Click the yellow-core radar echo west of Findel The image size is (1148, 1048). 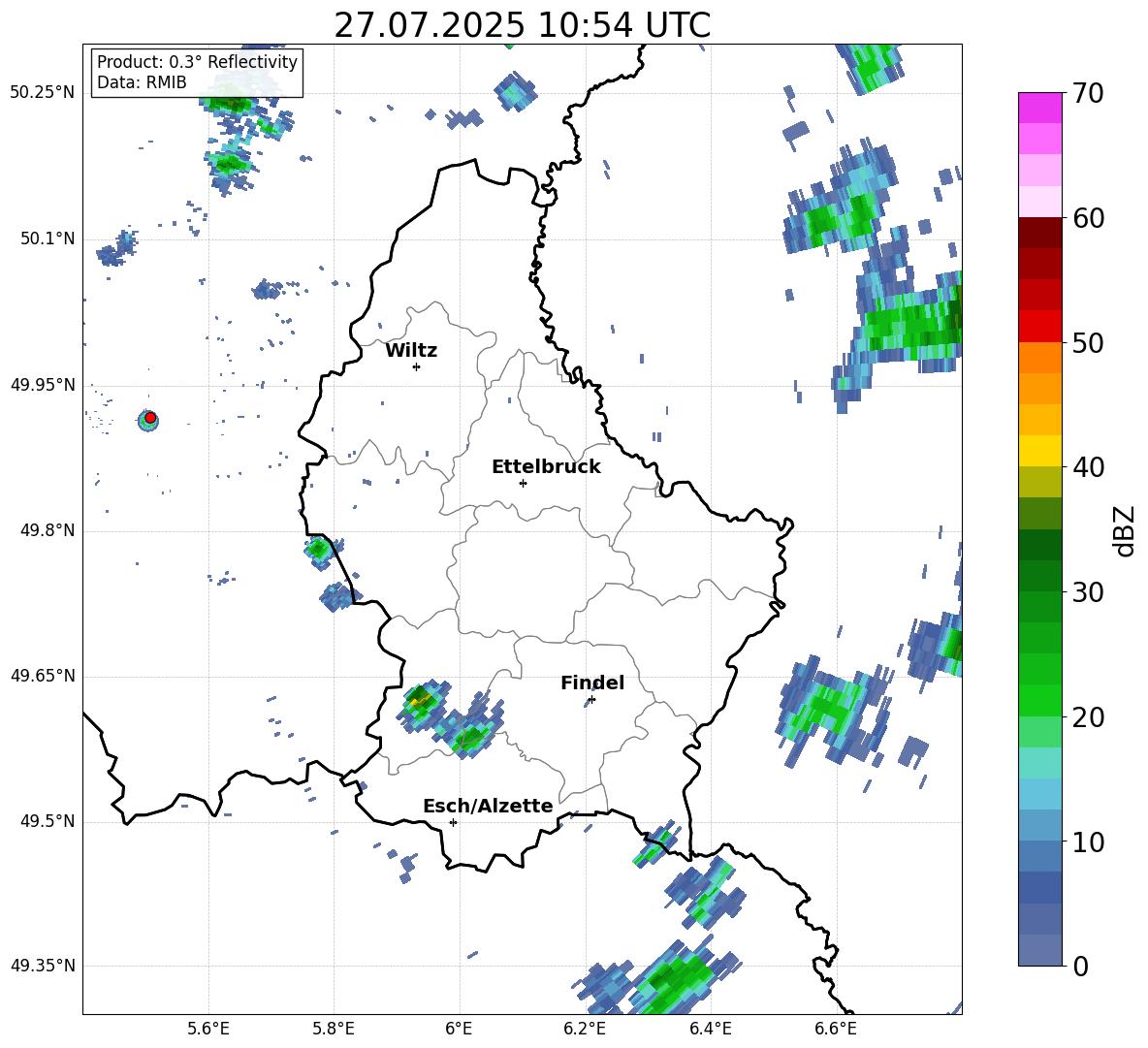click(421, 704)
